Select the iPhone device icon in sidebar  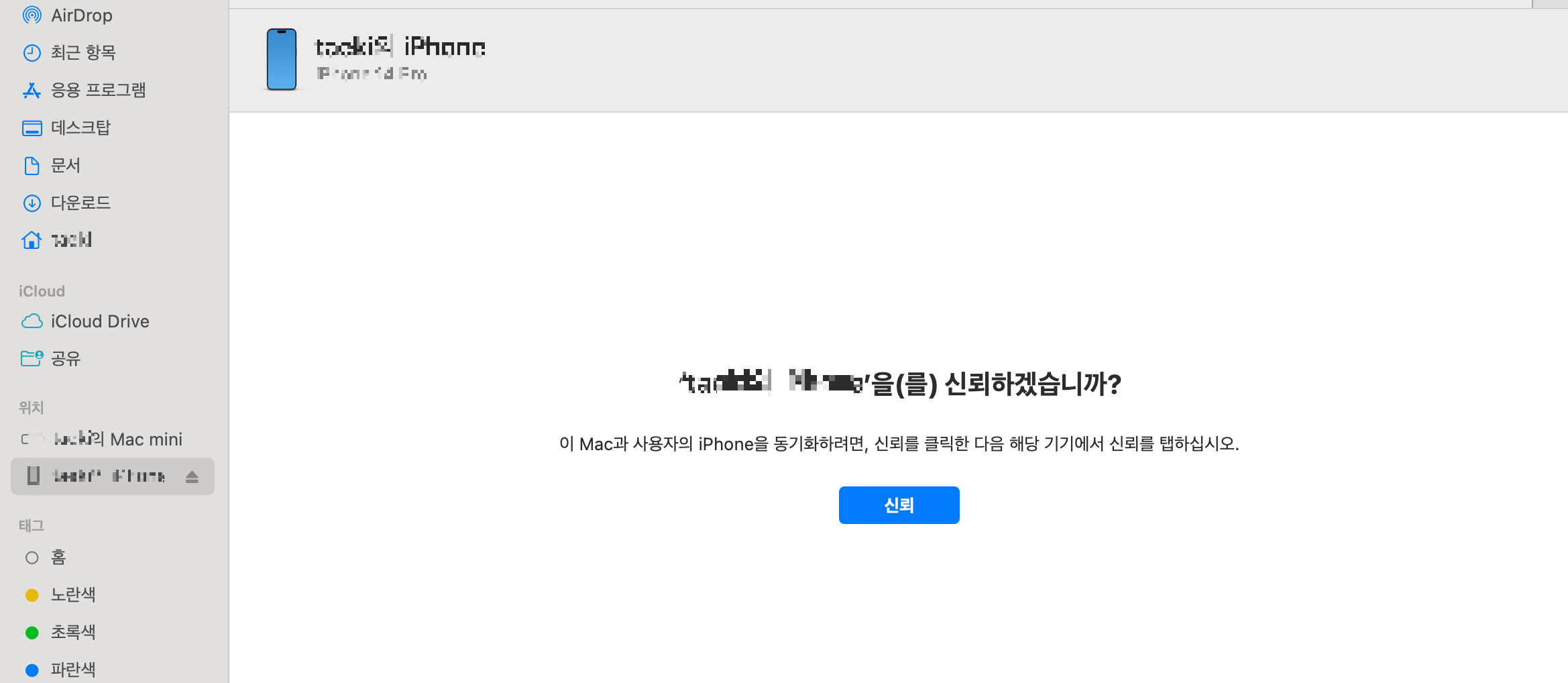click(x=33, y=476)
